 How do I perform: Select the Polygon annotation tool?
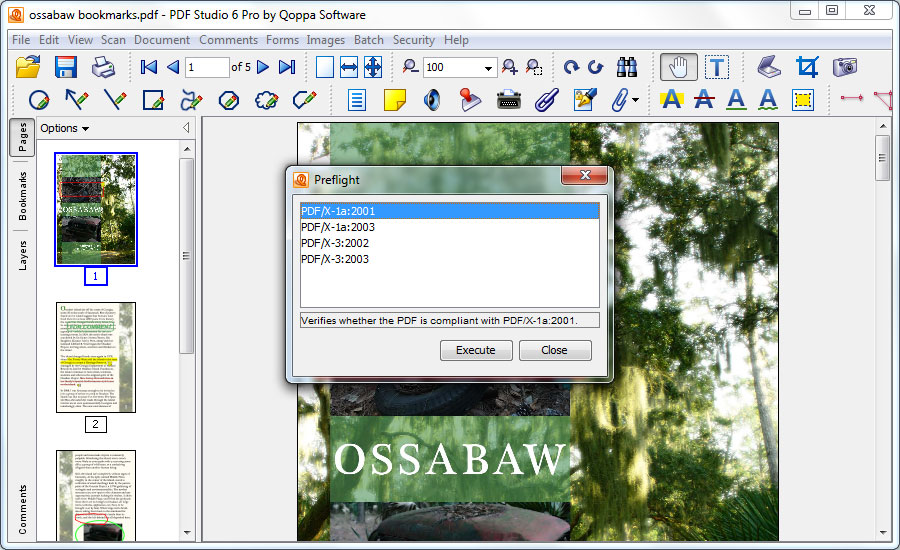pyautogui.click(x=229, y=100)
